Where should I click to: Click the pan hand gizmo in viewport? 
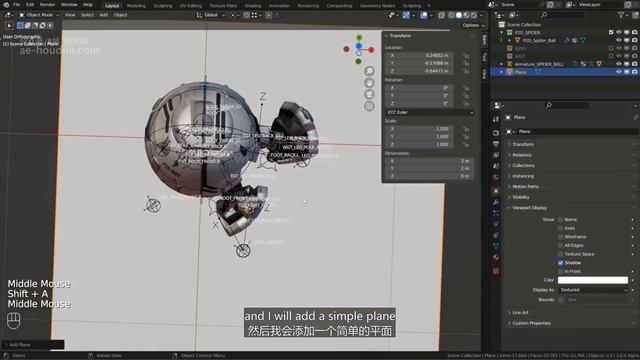[369, 83]
